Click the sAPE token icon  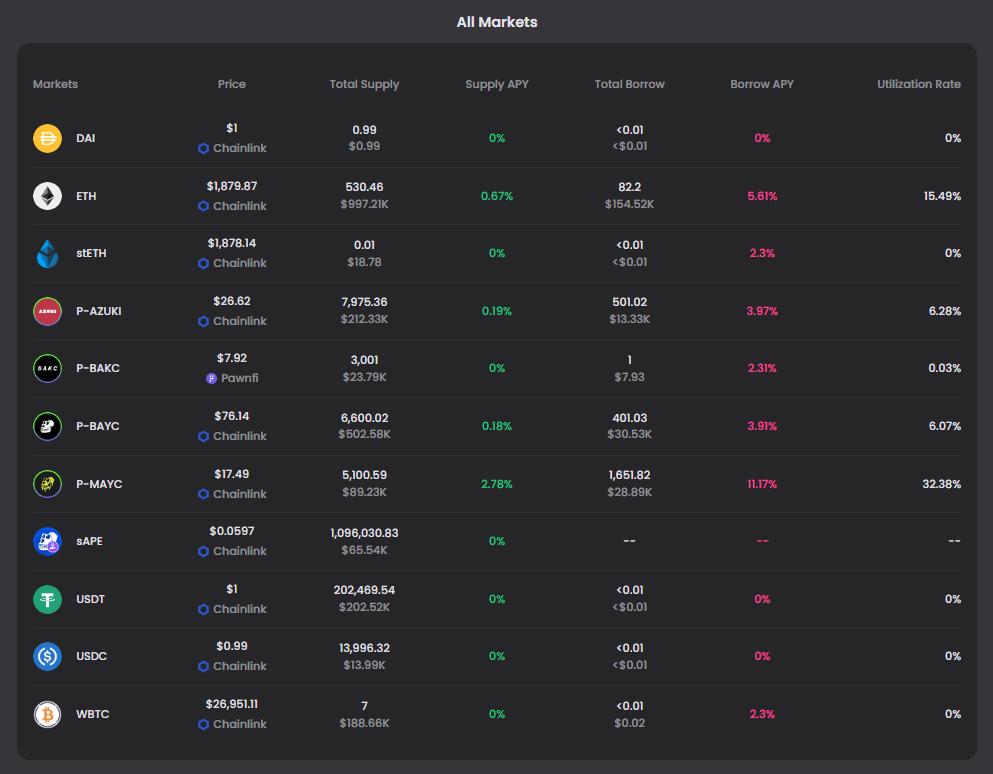(x=47, y=541)
